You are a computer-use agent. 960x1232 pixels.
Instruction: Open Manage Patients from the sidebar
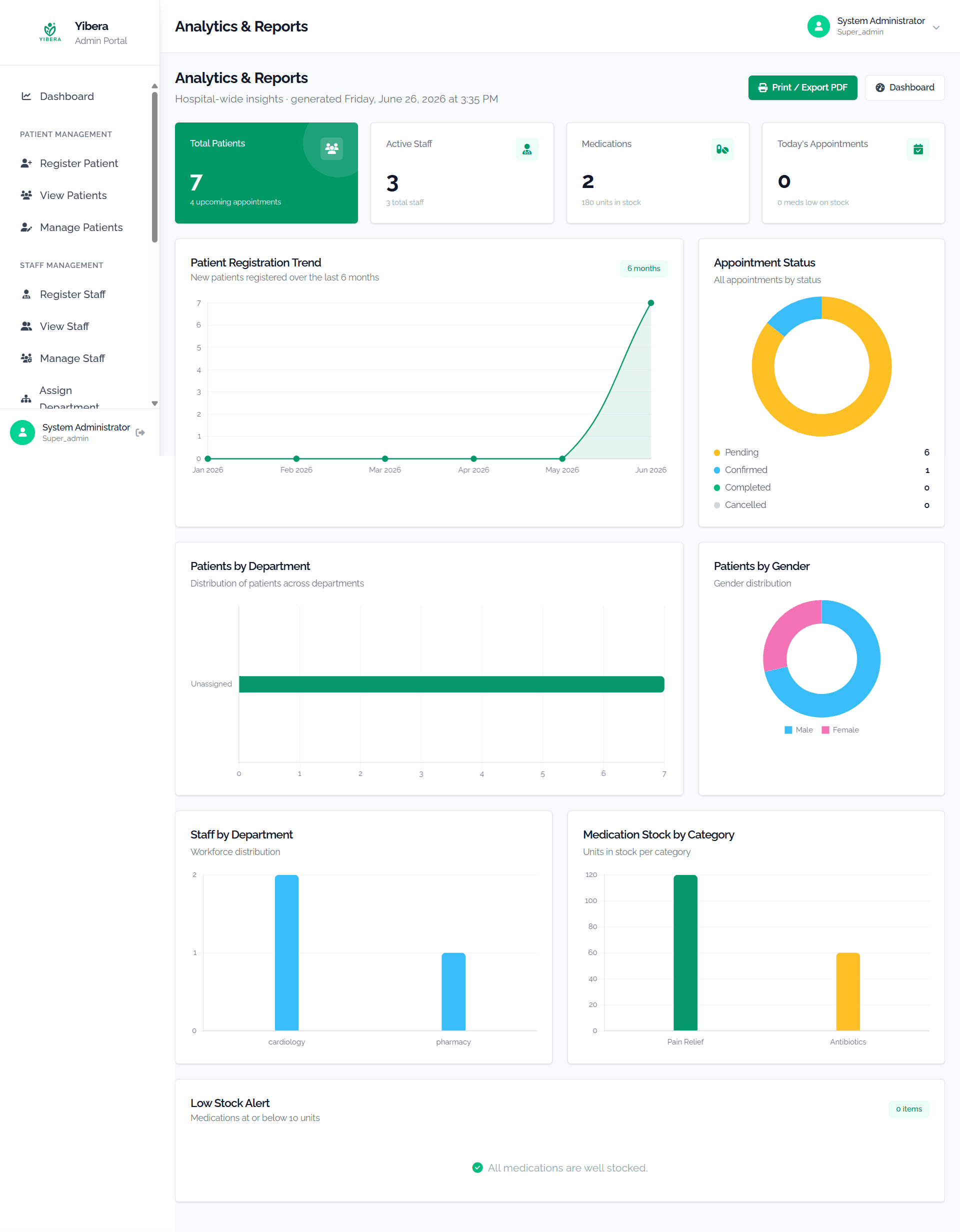tap(75, 228)
